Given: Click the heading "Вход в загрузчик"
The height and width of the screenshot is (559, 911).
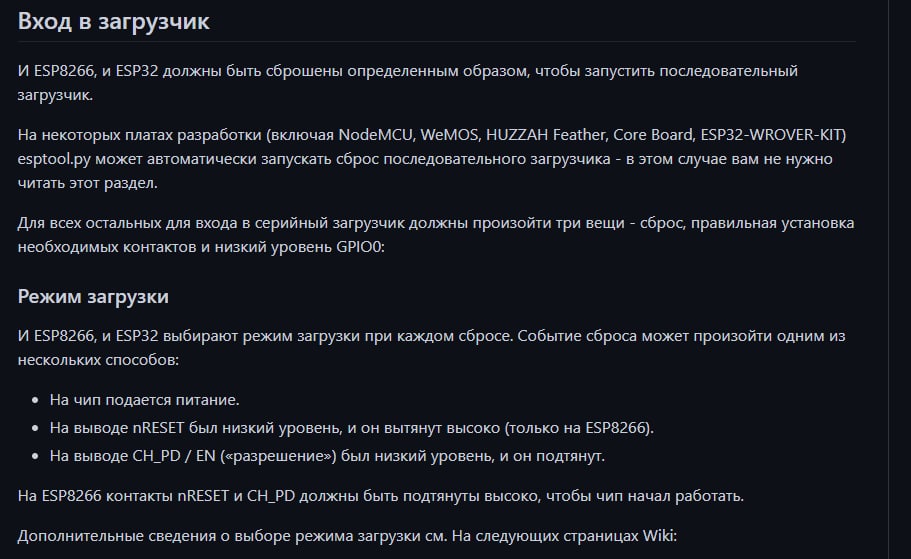Looking at the screenshot, I should click(x=114, y=21).
